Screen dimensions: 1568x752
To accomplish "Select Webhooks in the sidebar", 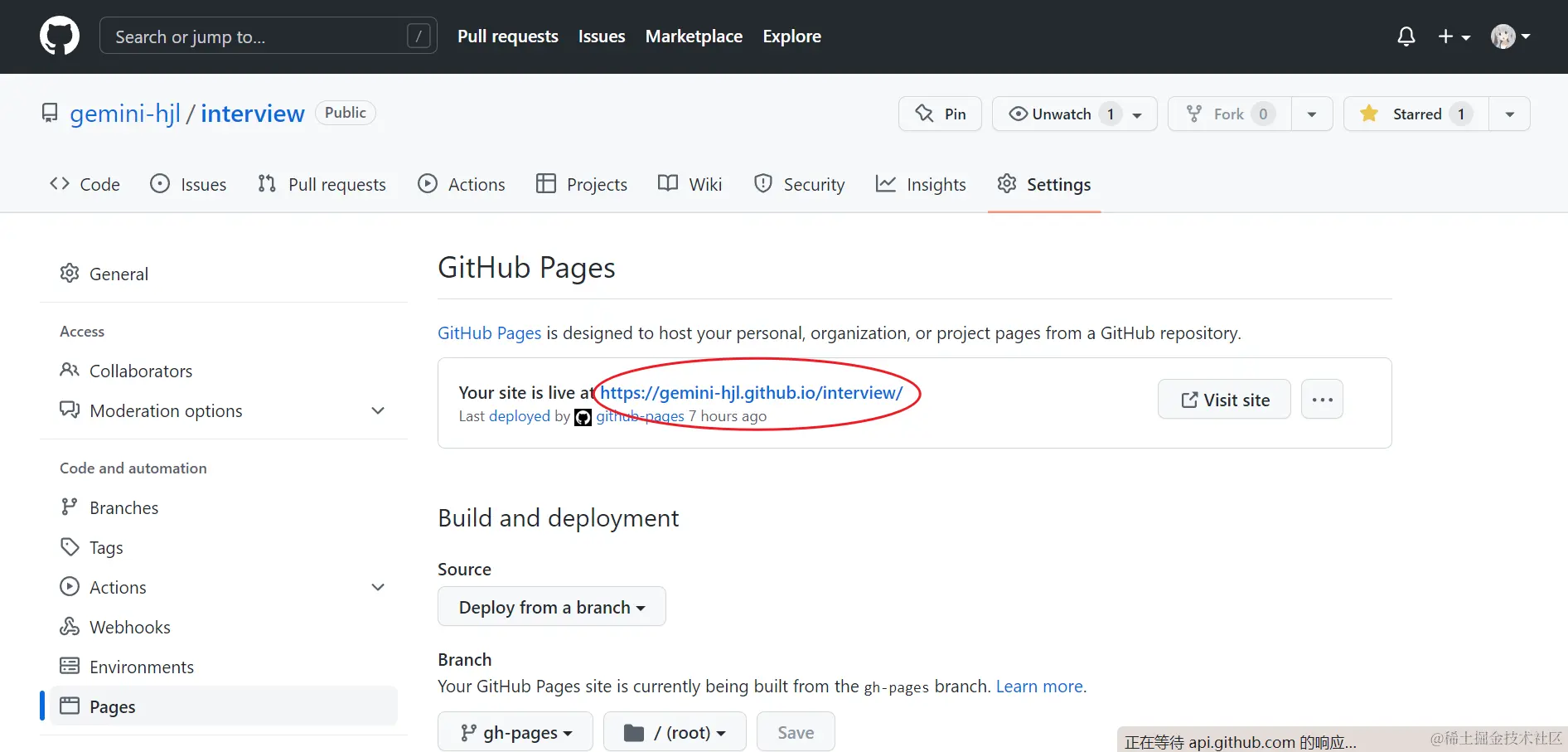I will pyautogui.click(x=129, y=628).
